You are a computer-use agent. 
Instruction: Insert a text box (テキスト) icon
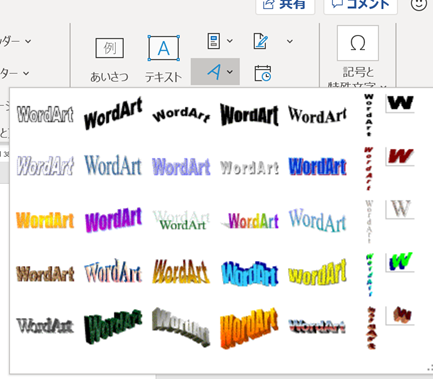click(x=163, y=48)
